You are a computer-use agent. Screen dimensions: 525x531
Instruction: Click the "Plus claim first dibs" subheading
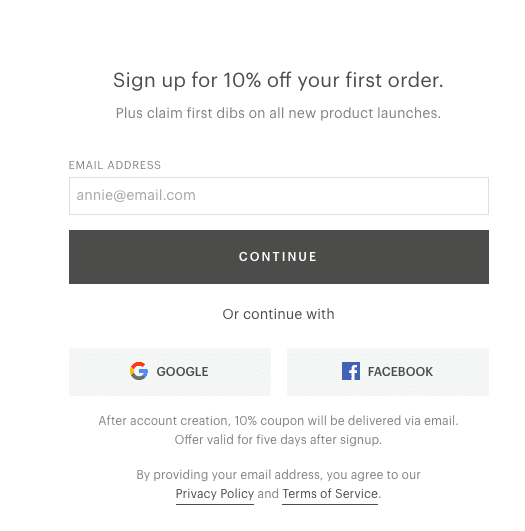pyautogui.click(x=278, y=113)
